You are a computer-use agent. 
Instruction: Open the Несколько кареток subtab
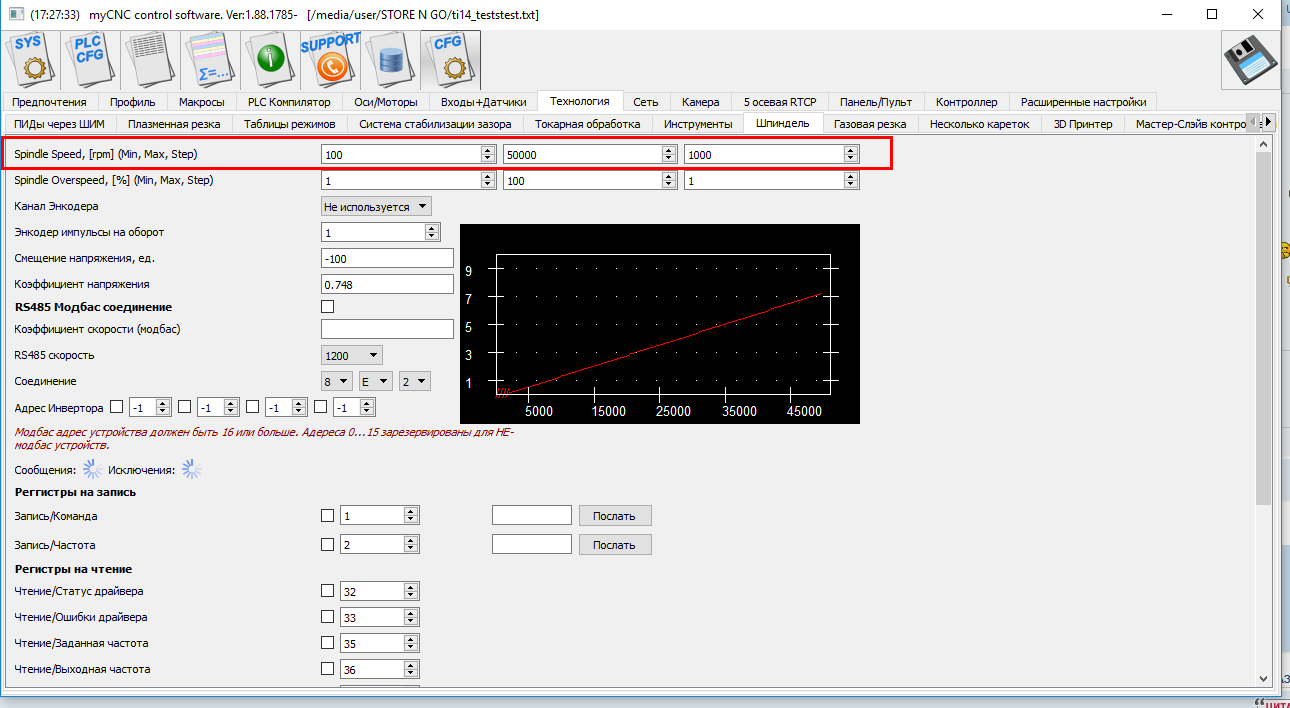coord(979,124)
